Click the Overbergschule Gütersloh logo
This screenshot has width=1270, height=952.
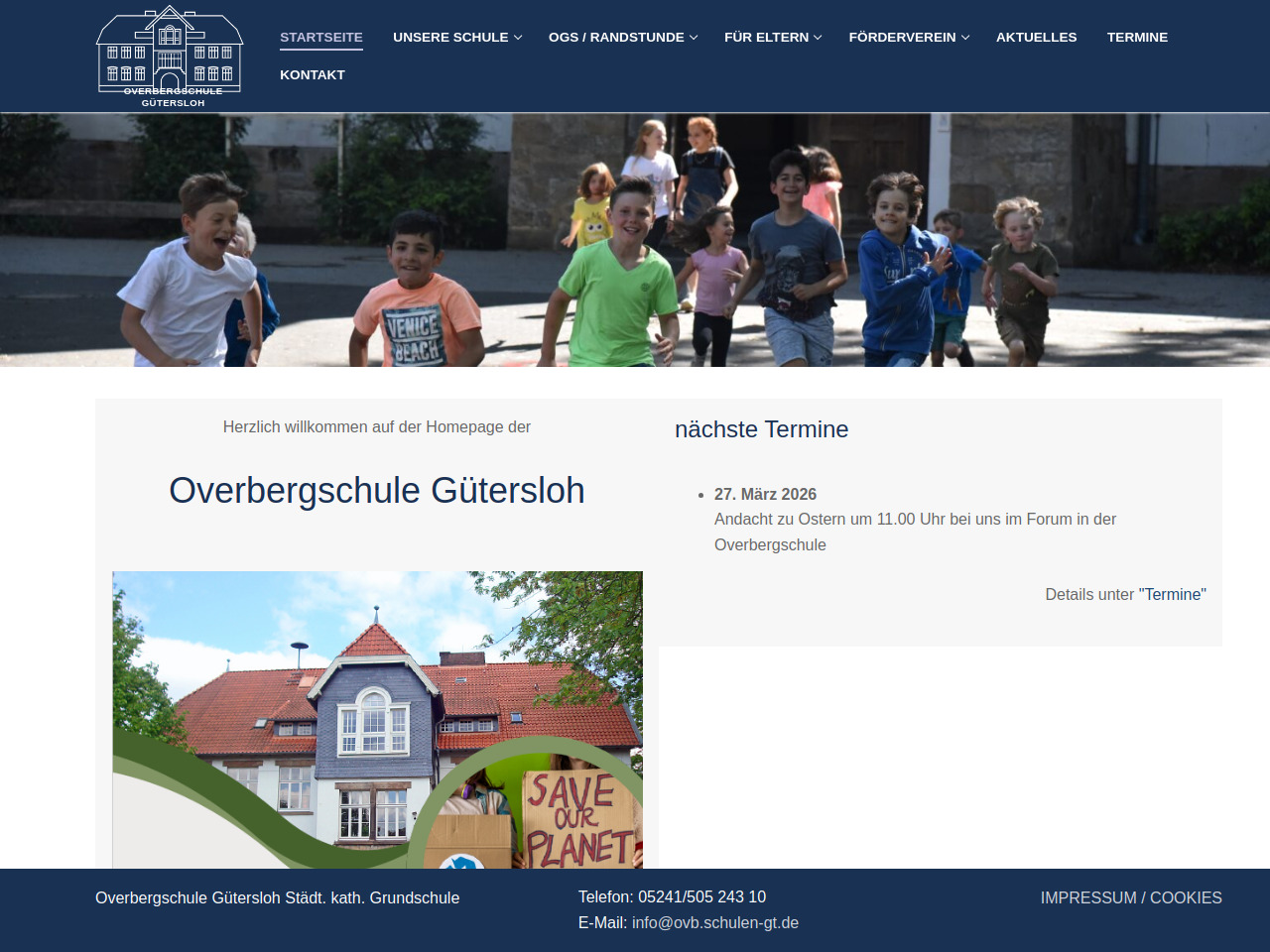[170, 57]
